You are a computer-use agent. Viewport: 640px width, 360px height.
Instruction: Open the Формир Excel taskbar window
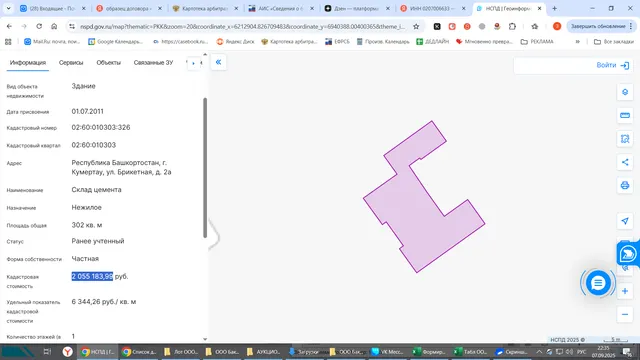[x=429, y=351]
